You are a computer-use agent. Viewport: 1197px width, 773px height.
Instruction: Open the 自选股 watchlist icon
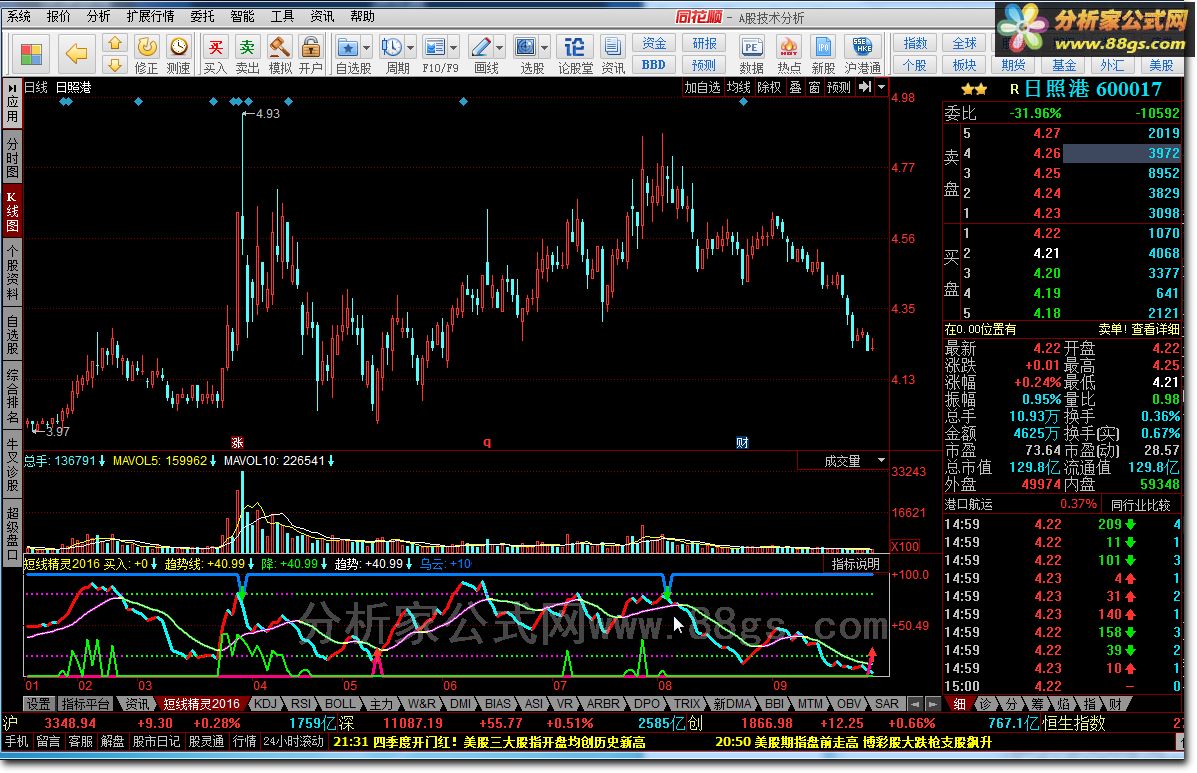348,55
